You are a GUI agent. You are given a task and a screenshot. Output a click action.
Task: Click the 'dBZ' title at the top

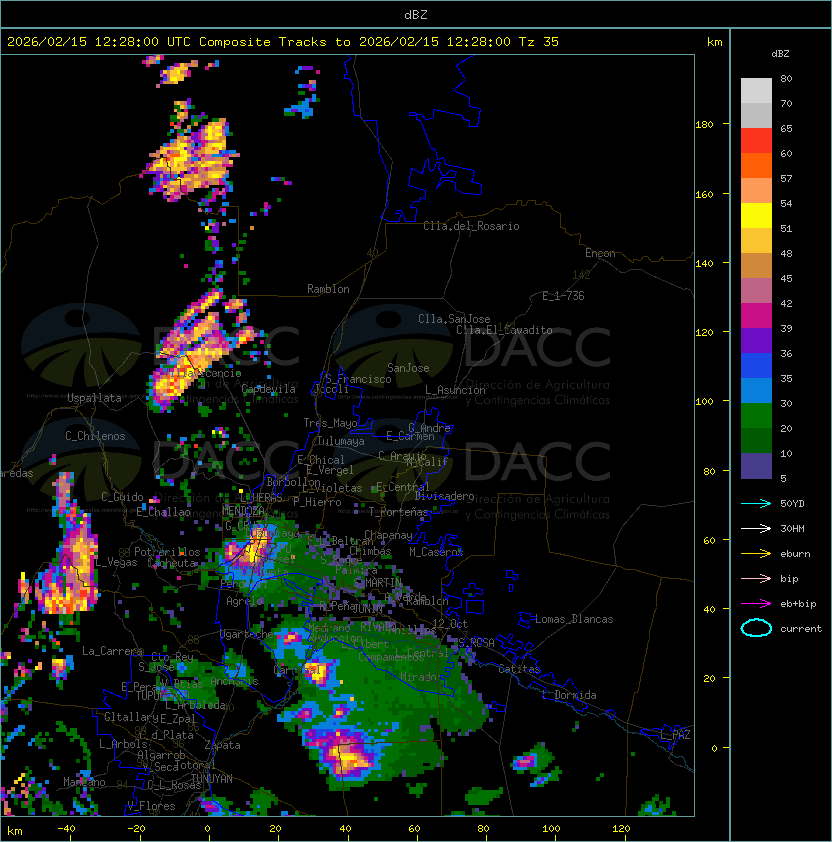[416, 15]
